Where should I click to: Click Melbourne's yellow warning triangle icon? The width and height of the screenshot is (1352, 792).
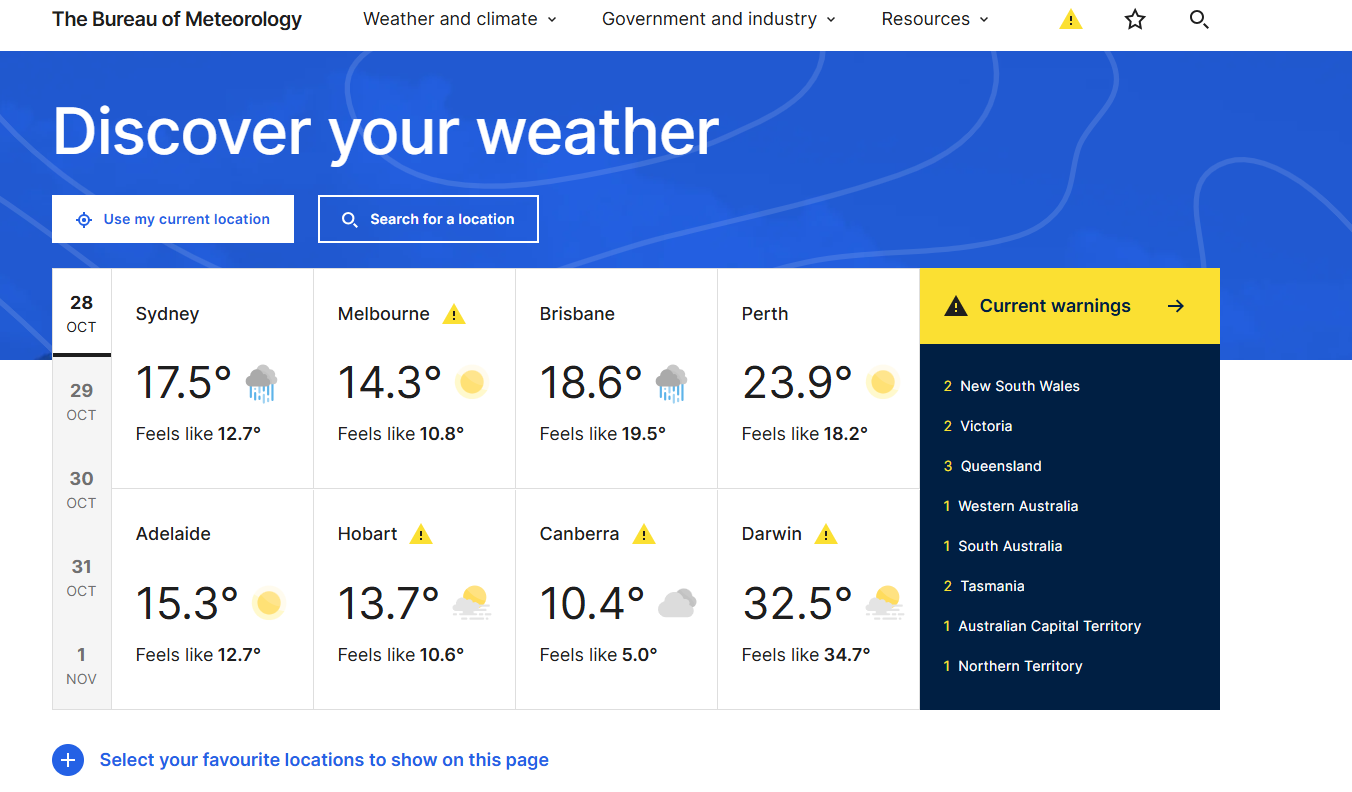[x=454, y=315]
